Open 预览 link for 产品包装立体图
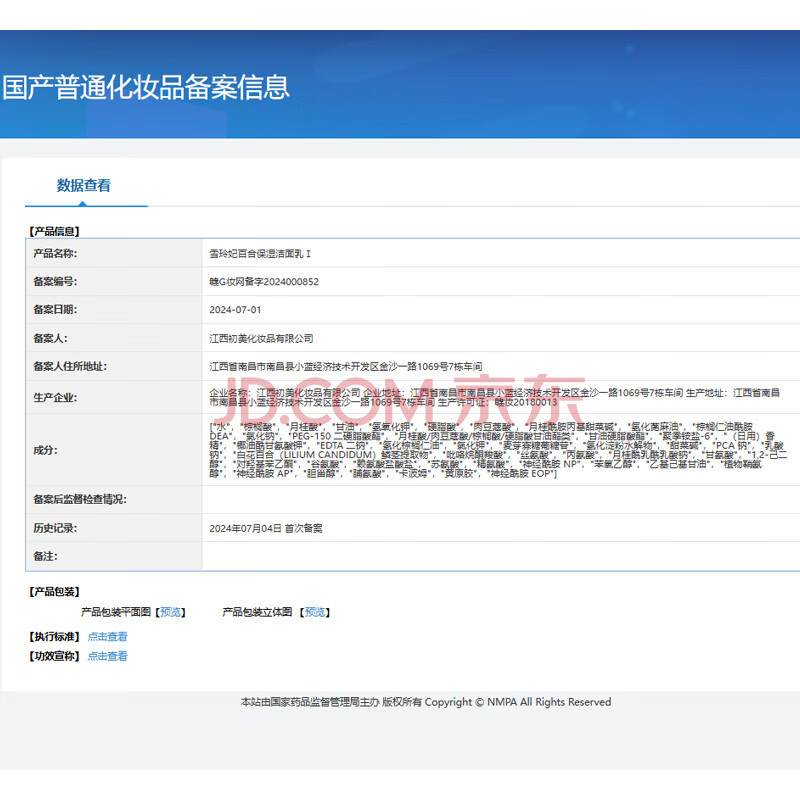This screenshot has width=800, height=800. pyautogui.click(x=315, y=612)
